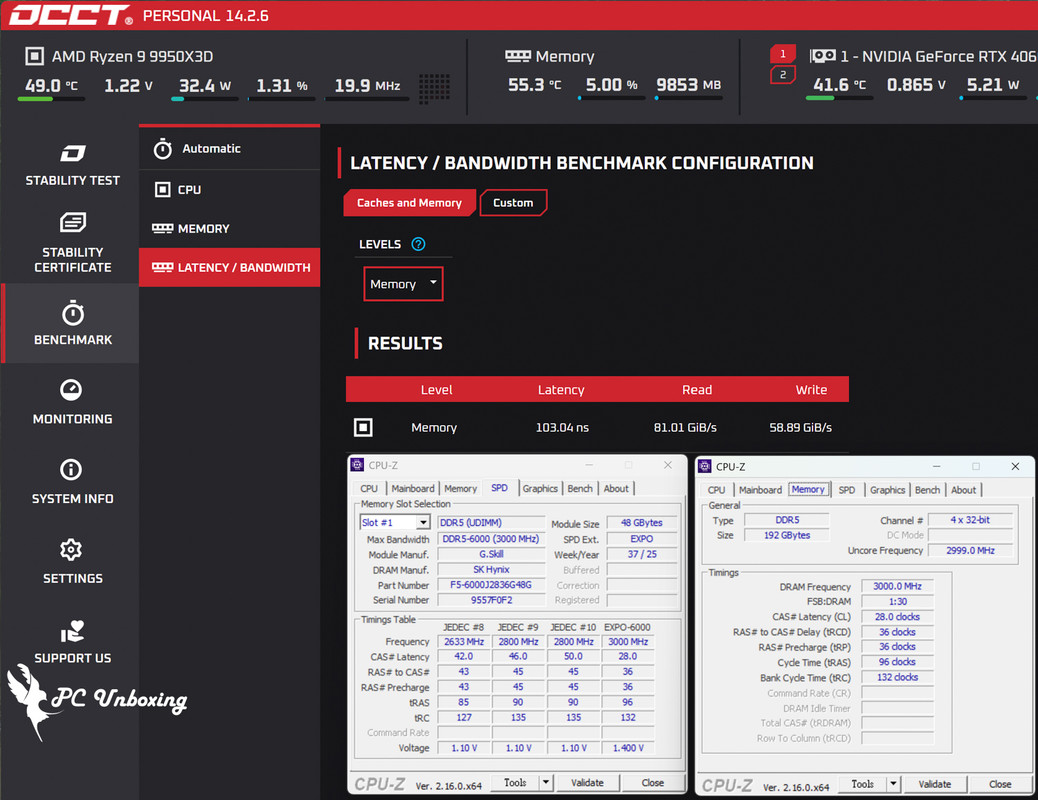Open Mainboard tab in left CPU-Z
Image resolution: width=1038 pixels, height=800 pixels.
412,488
